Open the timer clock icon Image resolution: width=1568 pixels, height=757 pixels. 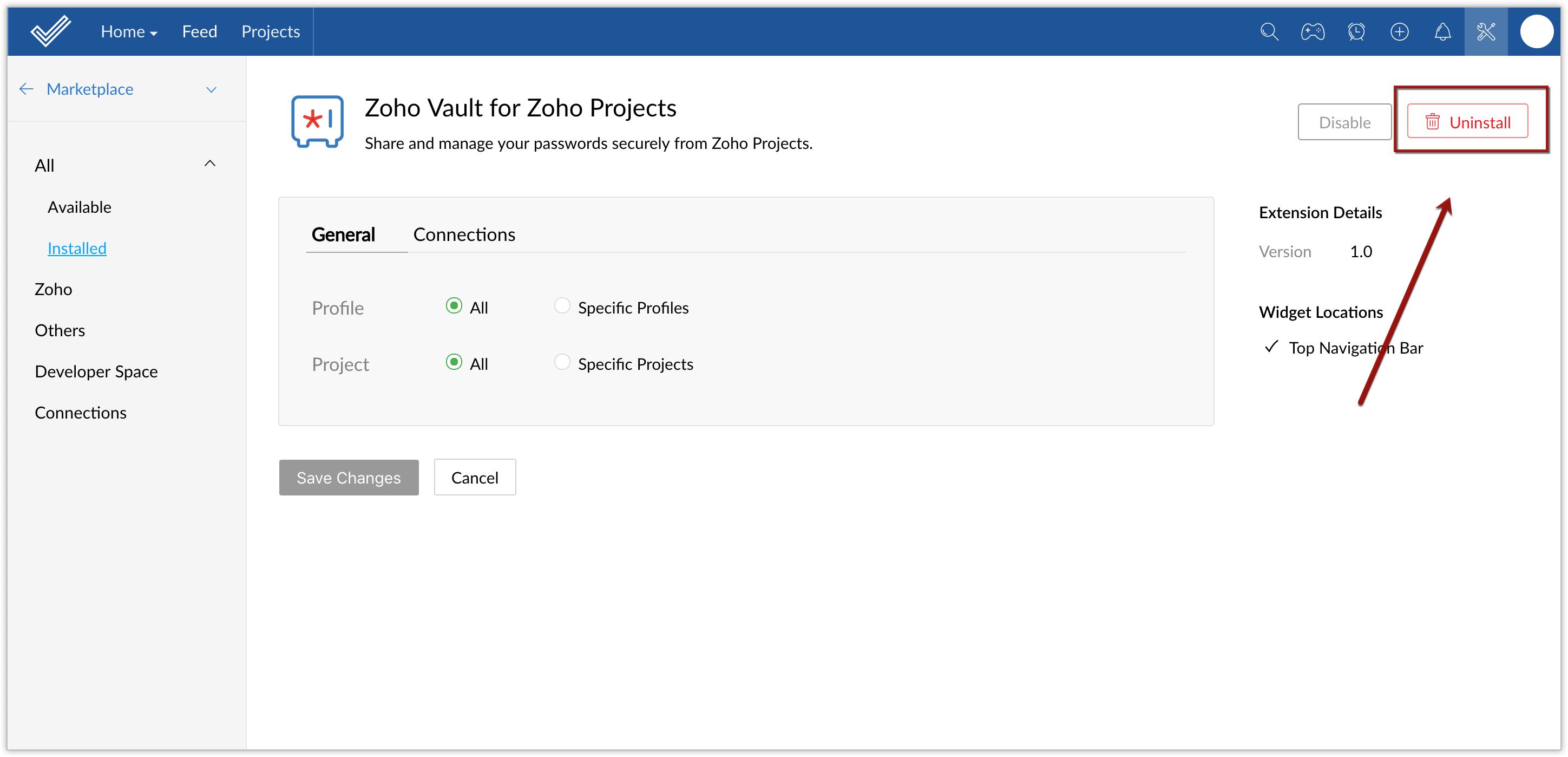pos(1356,31)
